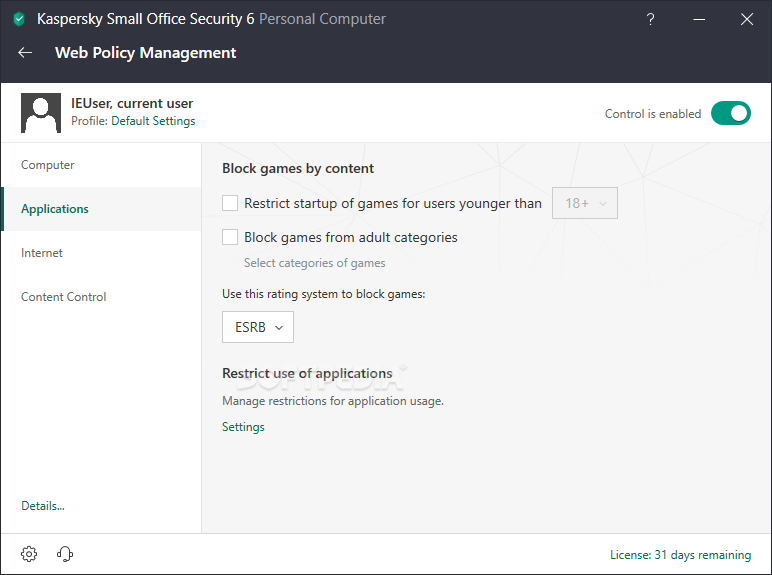Image resolution: width=772 pixels, height=575 pixels.
Task: Open the ESRB rating system dropdown
Action: (x=257, y=327)
